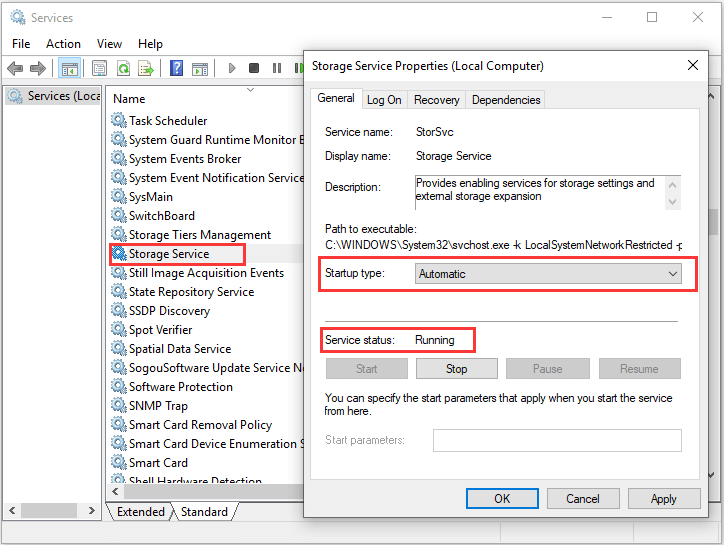Image resolution: width=724 pixels, height=545 pixels.
Task: Click the down arrow of main vertical scrollbar
Action: [712, 475]
